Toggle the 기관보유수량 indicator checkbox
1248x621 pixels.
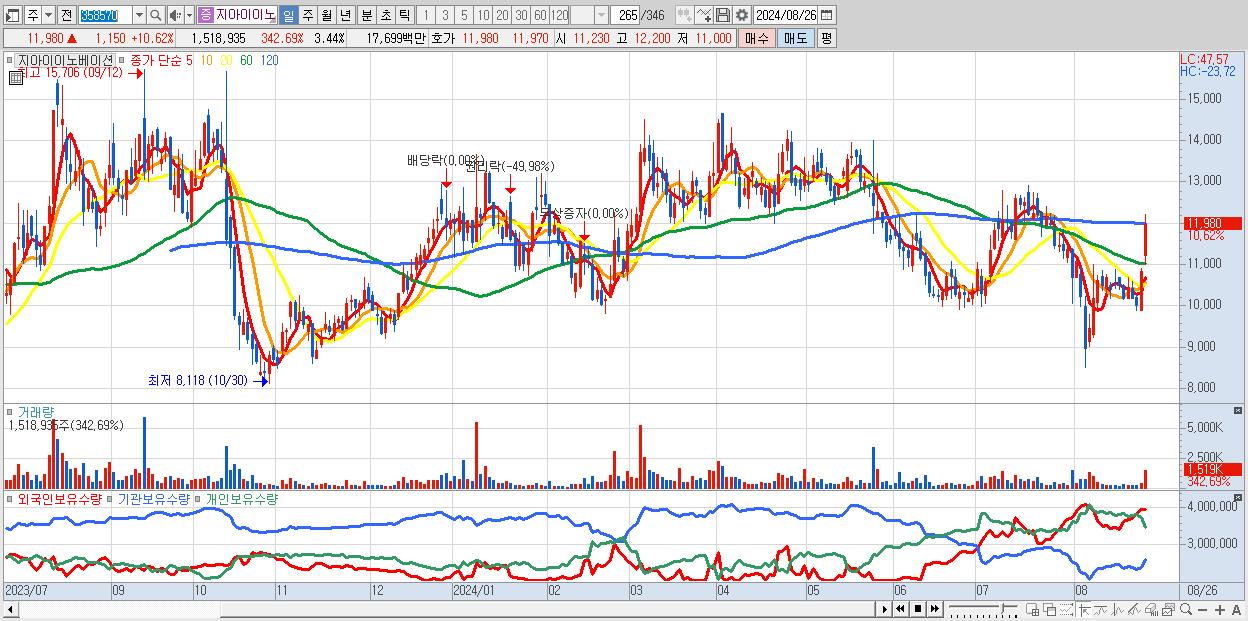[x=111, y=498]
